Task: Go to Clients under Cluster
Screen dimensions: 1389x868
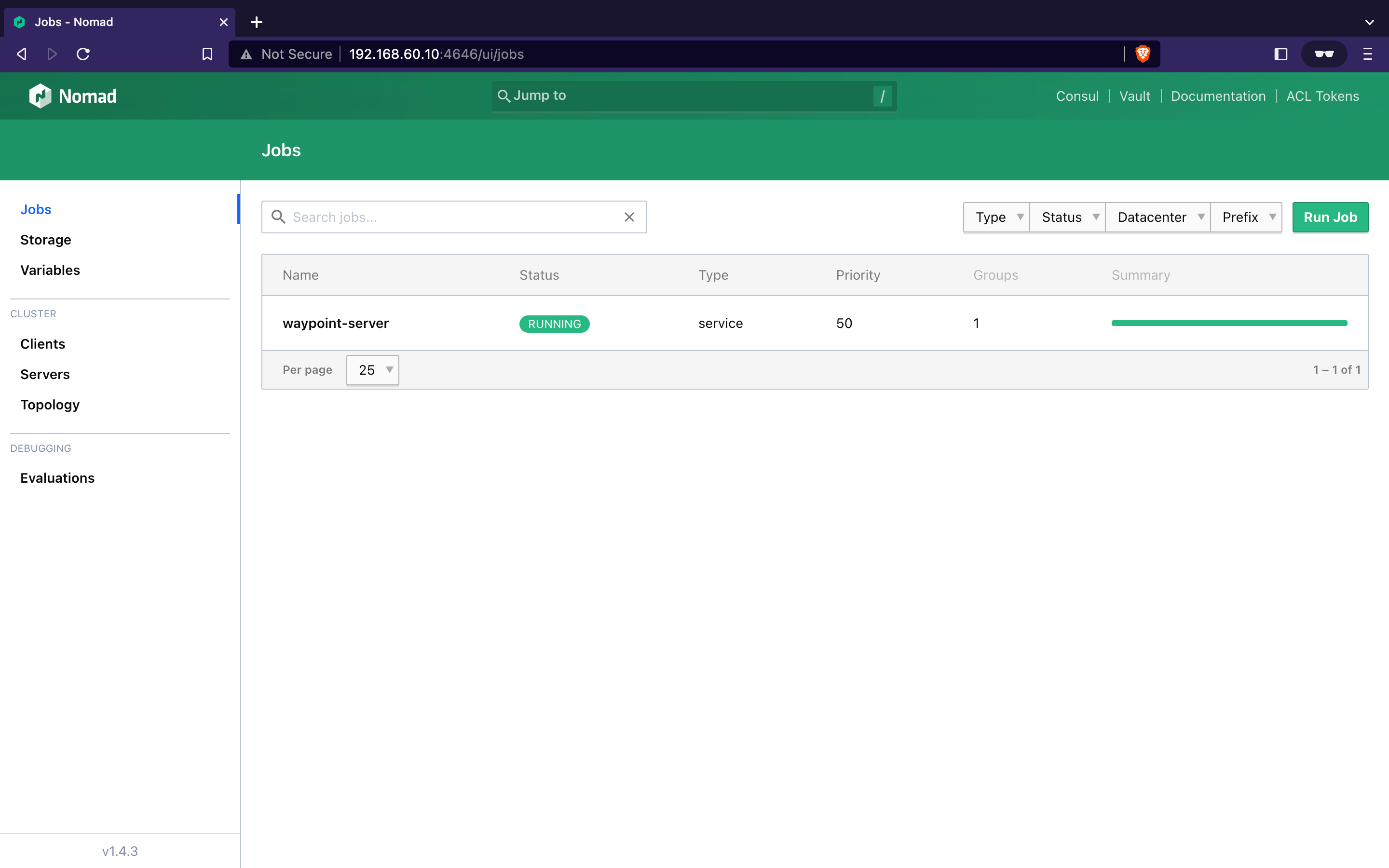Action: (42, 344)
